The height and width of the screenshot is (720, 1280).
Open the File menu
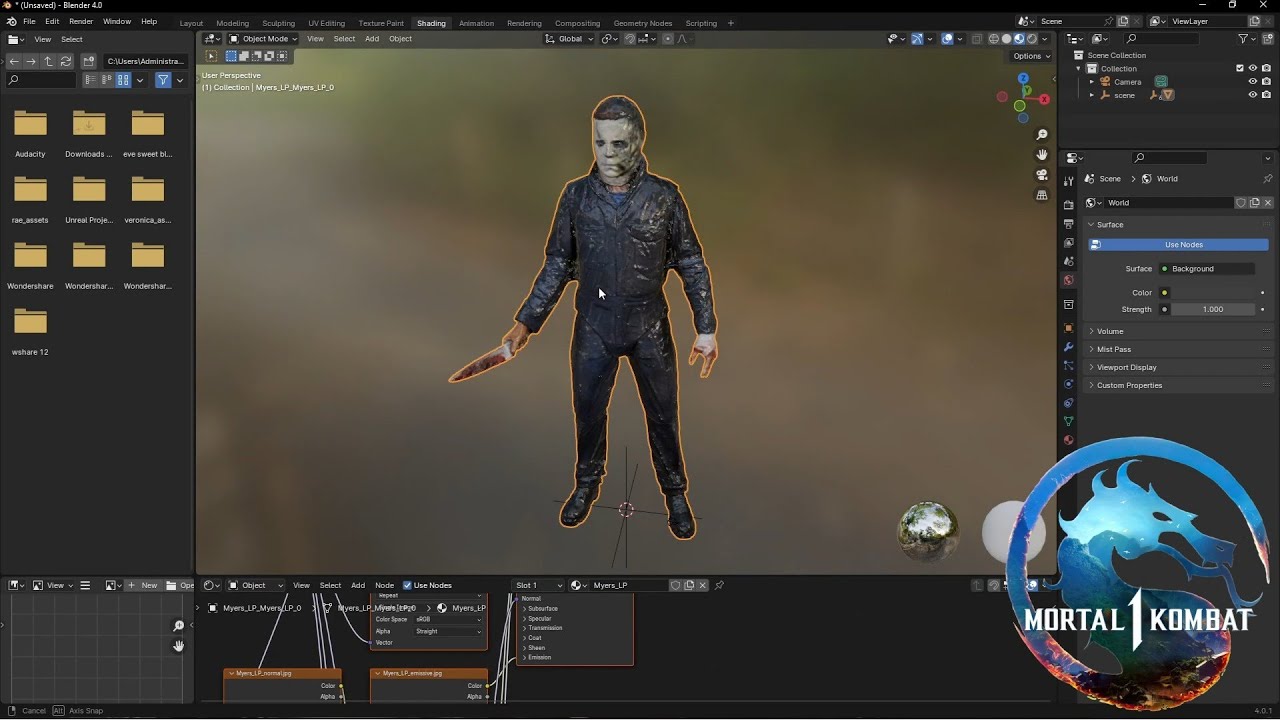tap(29, 21)
